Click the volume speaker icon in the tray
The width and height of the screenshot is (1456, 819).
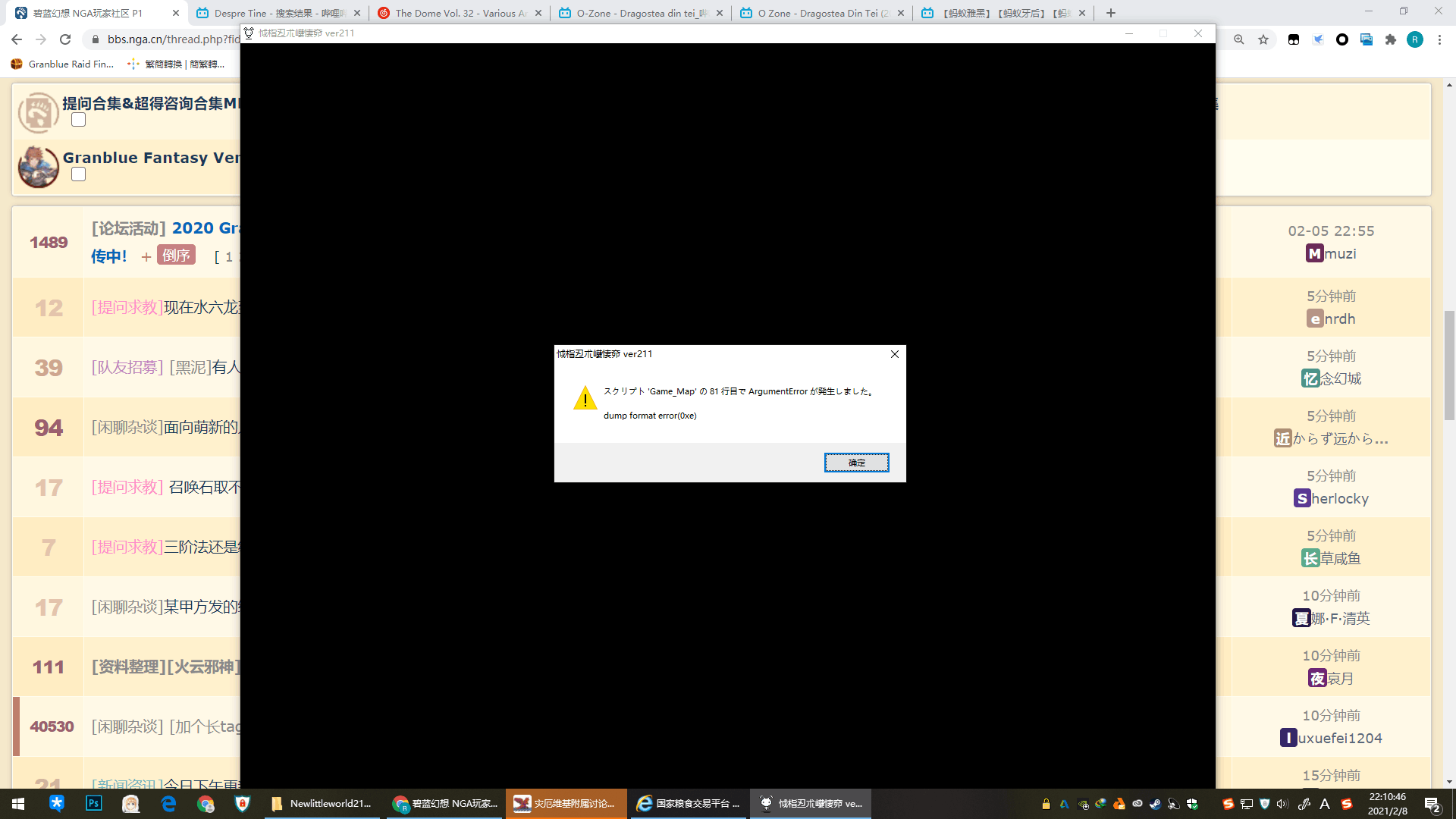pyautogui.click(x=1282, y=804)
